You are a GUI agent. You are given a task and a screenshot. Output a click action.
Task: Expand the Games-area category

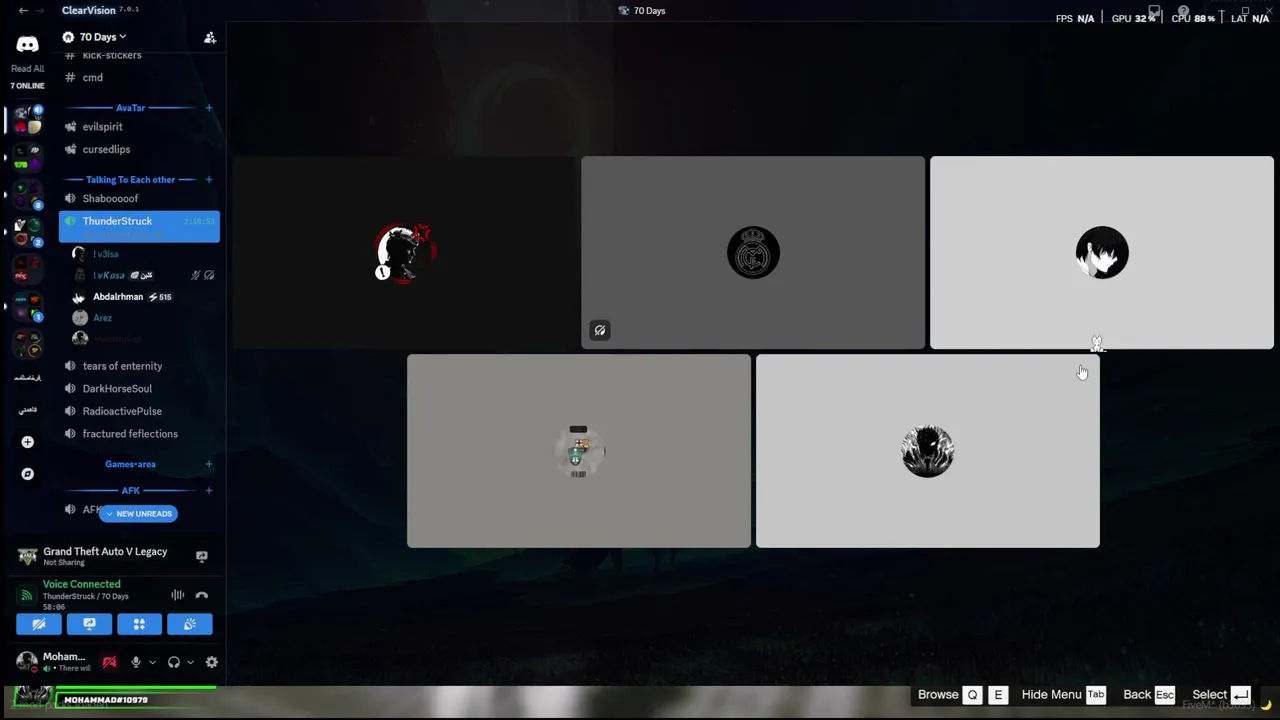(130, 464)
